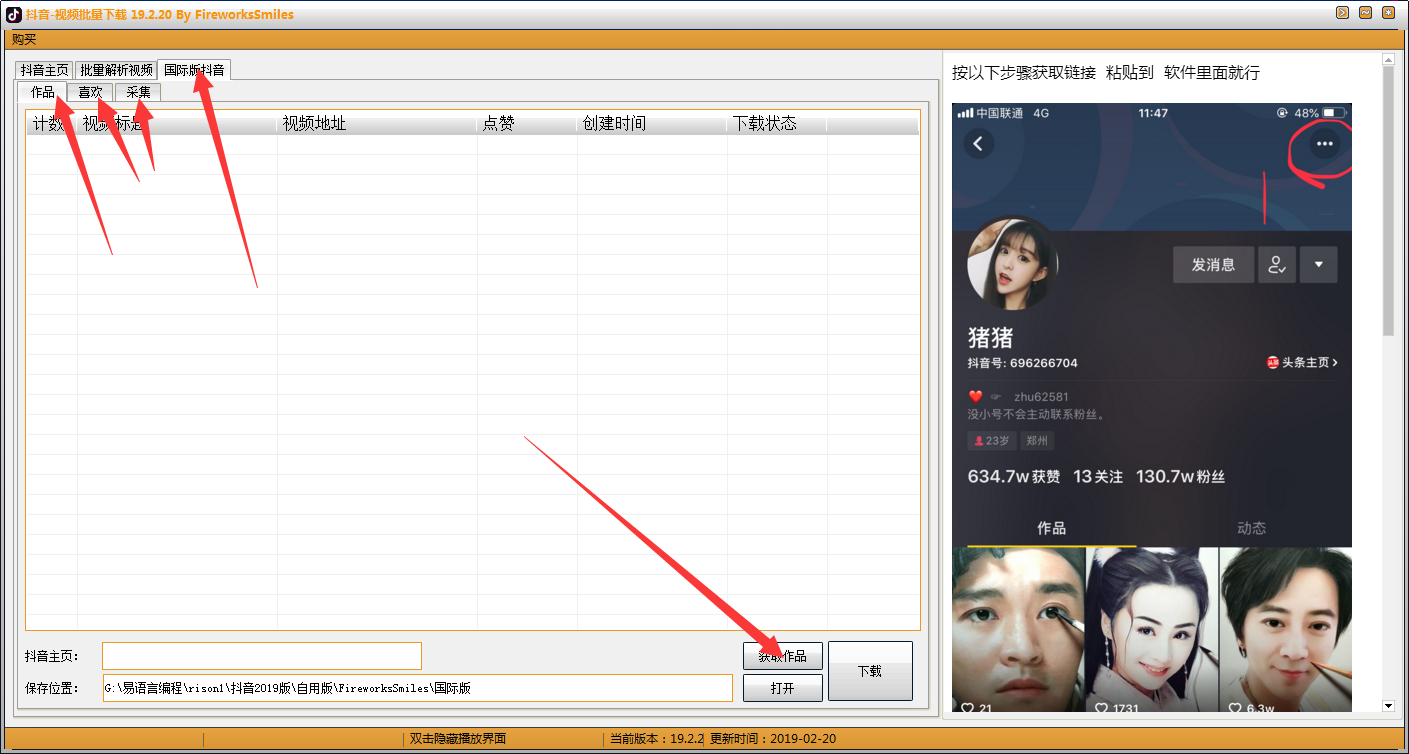Open the 购买 menu
The image size is (1409, 754).
[24, 39]
